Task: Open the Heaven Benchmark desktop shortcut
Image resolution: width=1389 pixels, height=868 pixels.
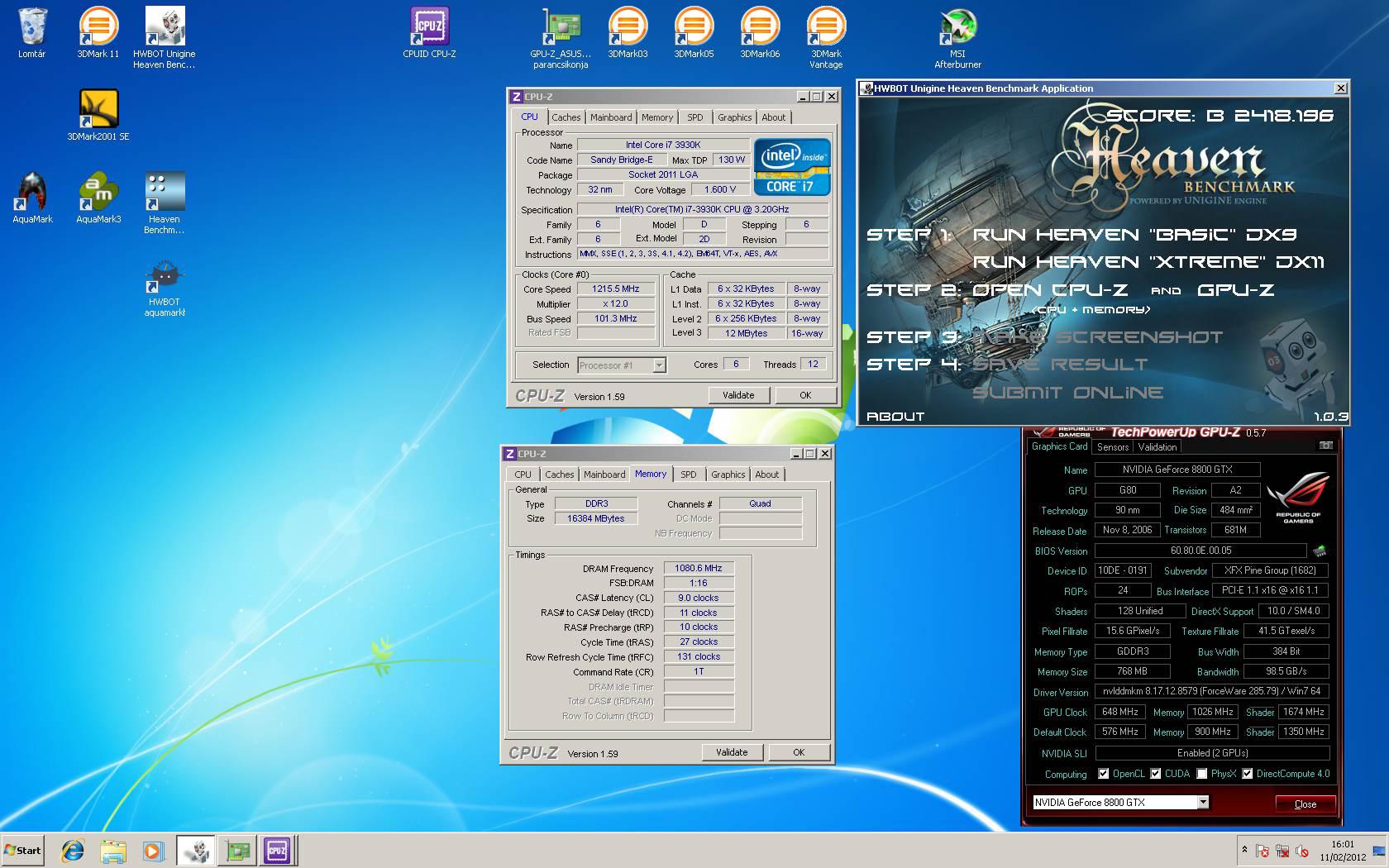Action: [x=164, y=203]
